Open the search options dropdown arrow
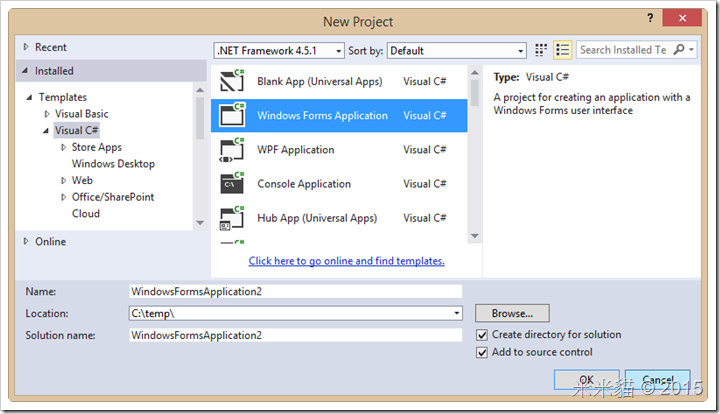This screenshot has width=720, height=414. [x=691, y=49]
